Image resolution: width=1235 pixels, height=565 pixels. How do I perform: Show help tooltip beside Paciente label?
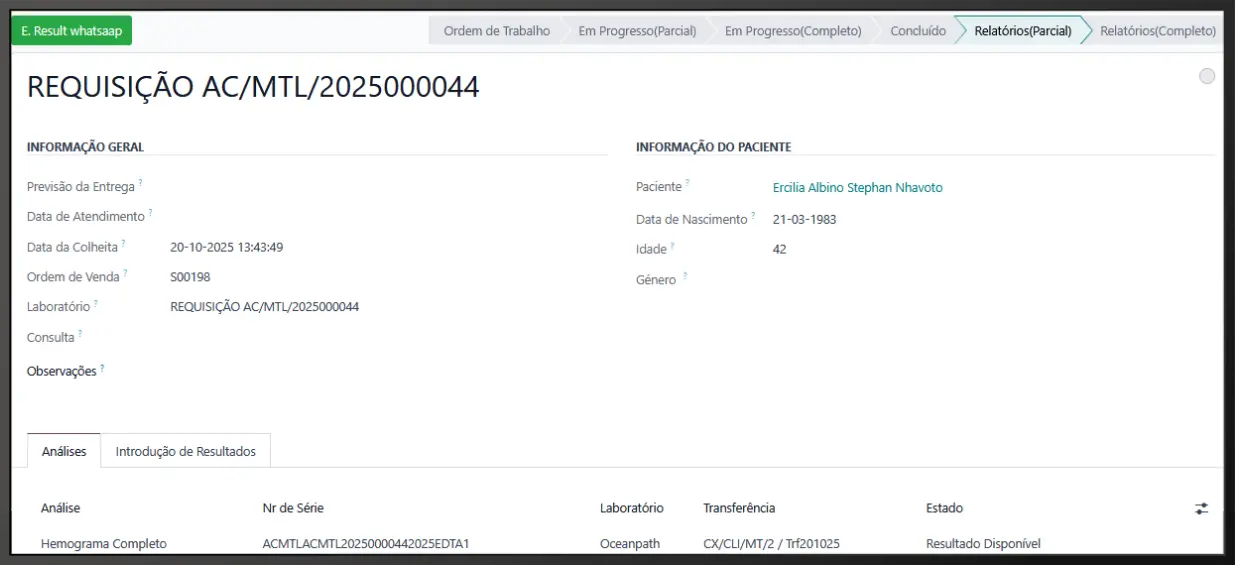(x=687, y=183)
